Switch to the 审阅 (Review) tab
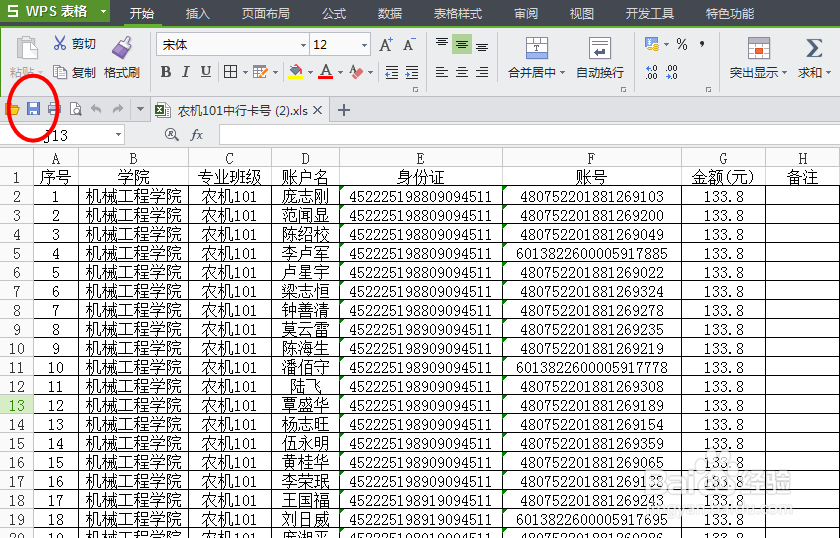Screen dimensions: 840x538 [526, 13]
